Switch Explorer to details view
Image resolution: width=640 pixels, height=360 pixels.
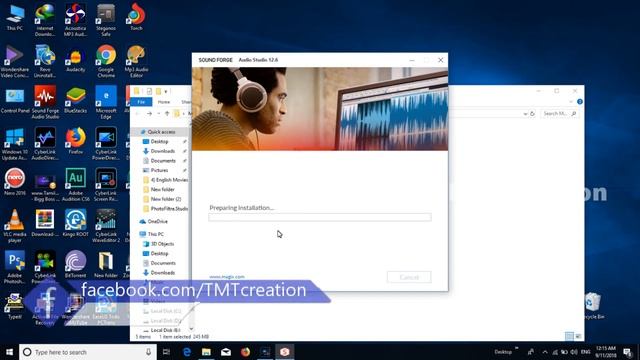pos(569,336)
